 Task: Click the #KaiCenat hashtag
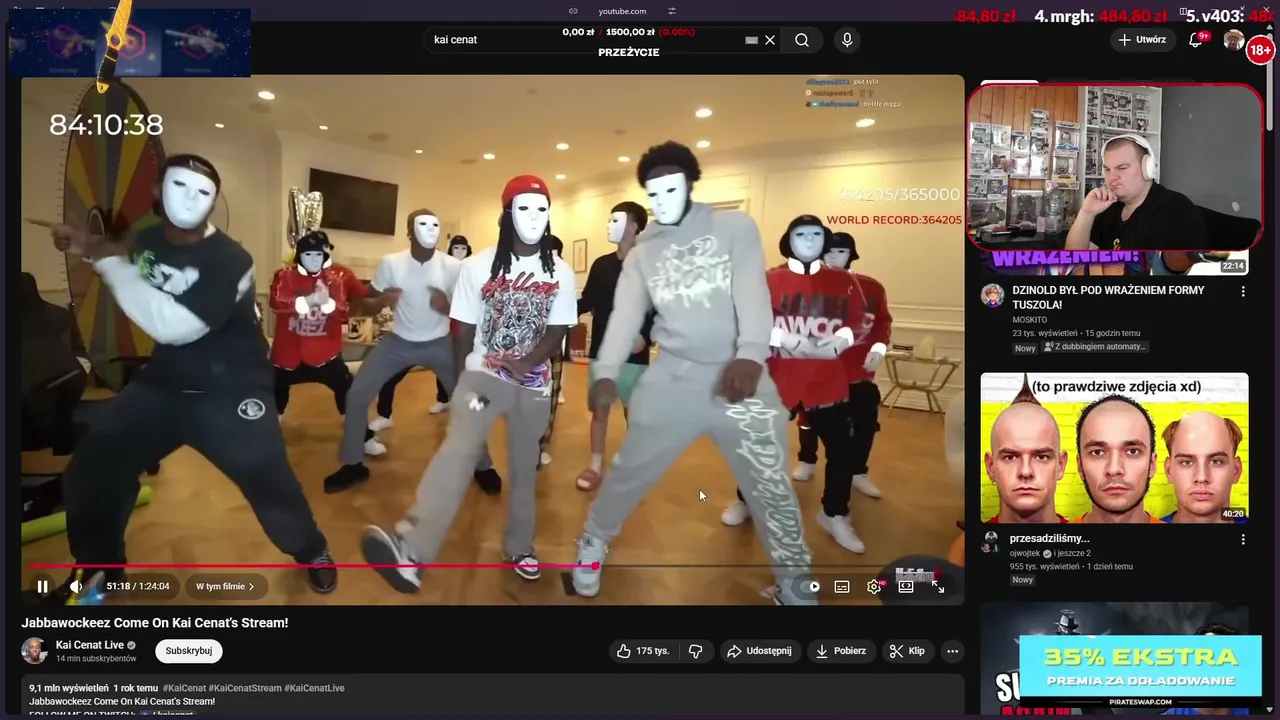point(183,688)
